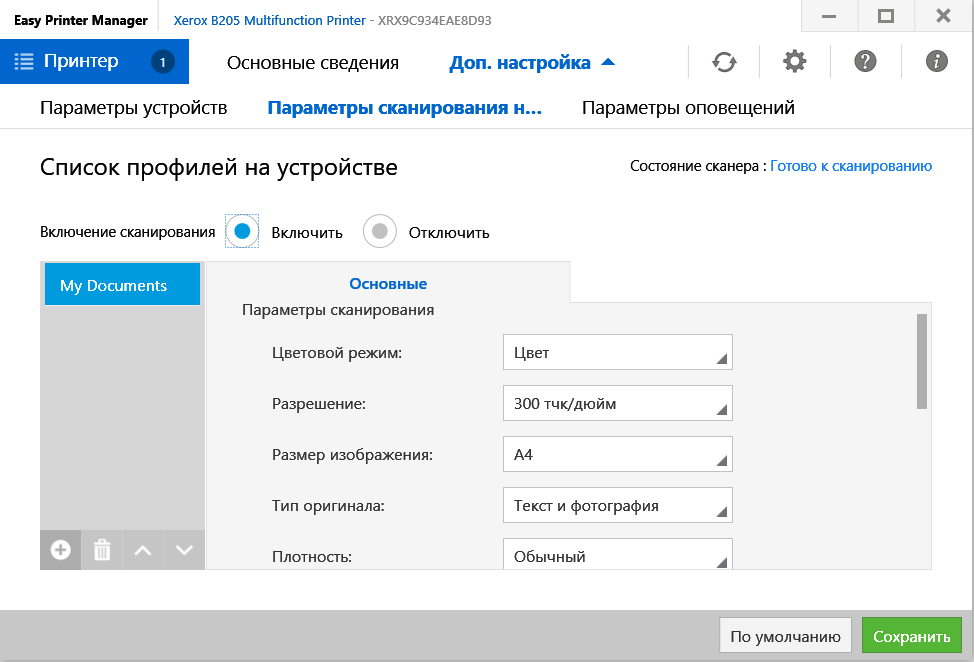This screenshot has height=662, width=974.
Task: Move profile down with down arrow
Action: click(x=184, y=550)
